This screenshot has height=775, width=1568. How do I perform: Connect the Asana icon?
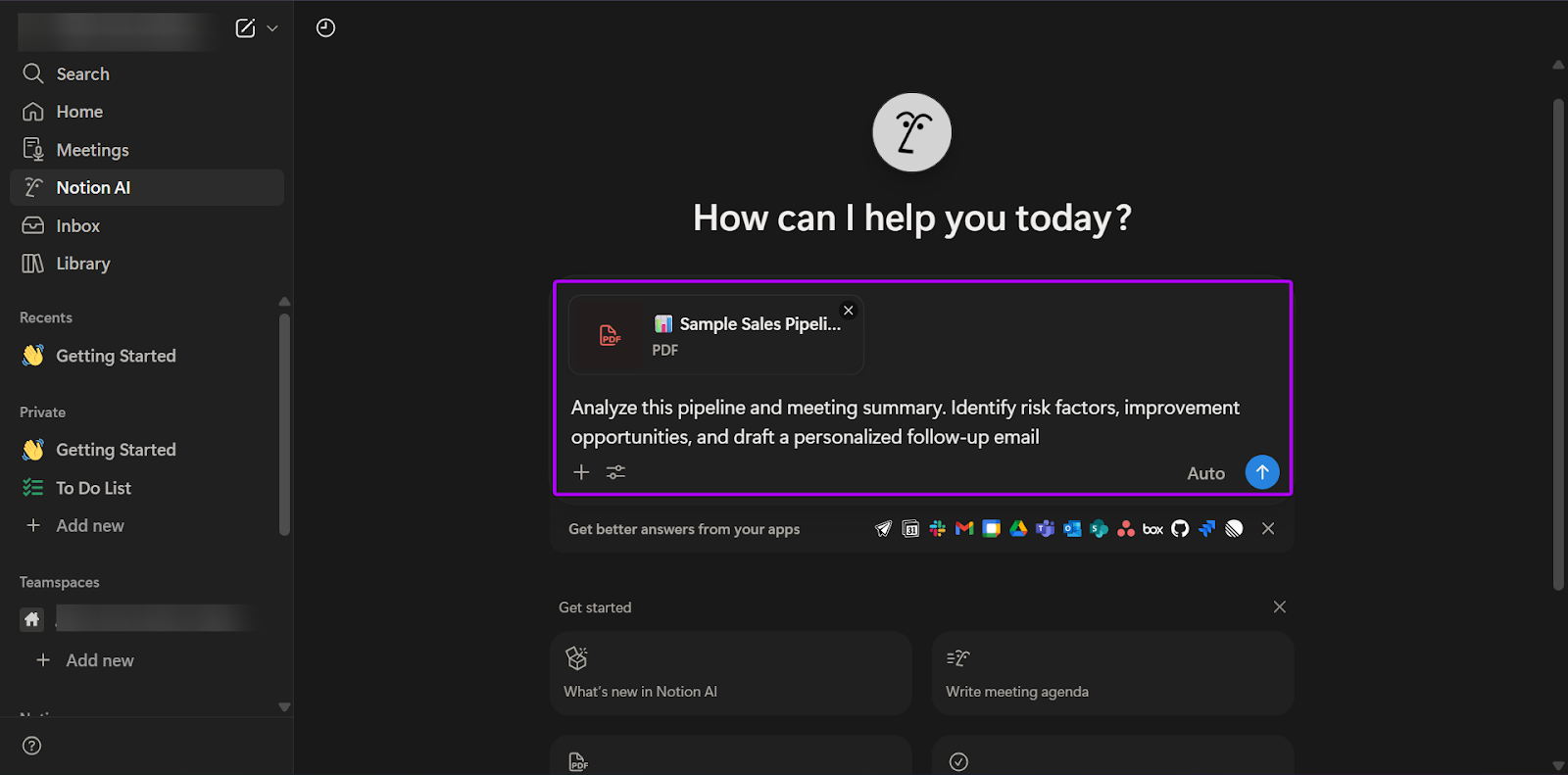pyautogui.click(x=1126, y=529)
